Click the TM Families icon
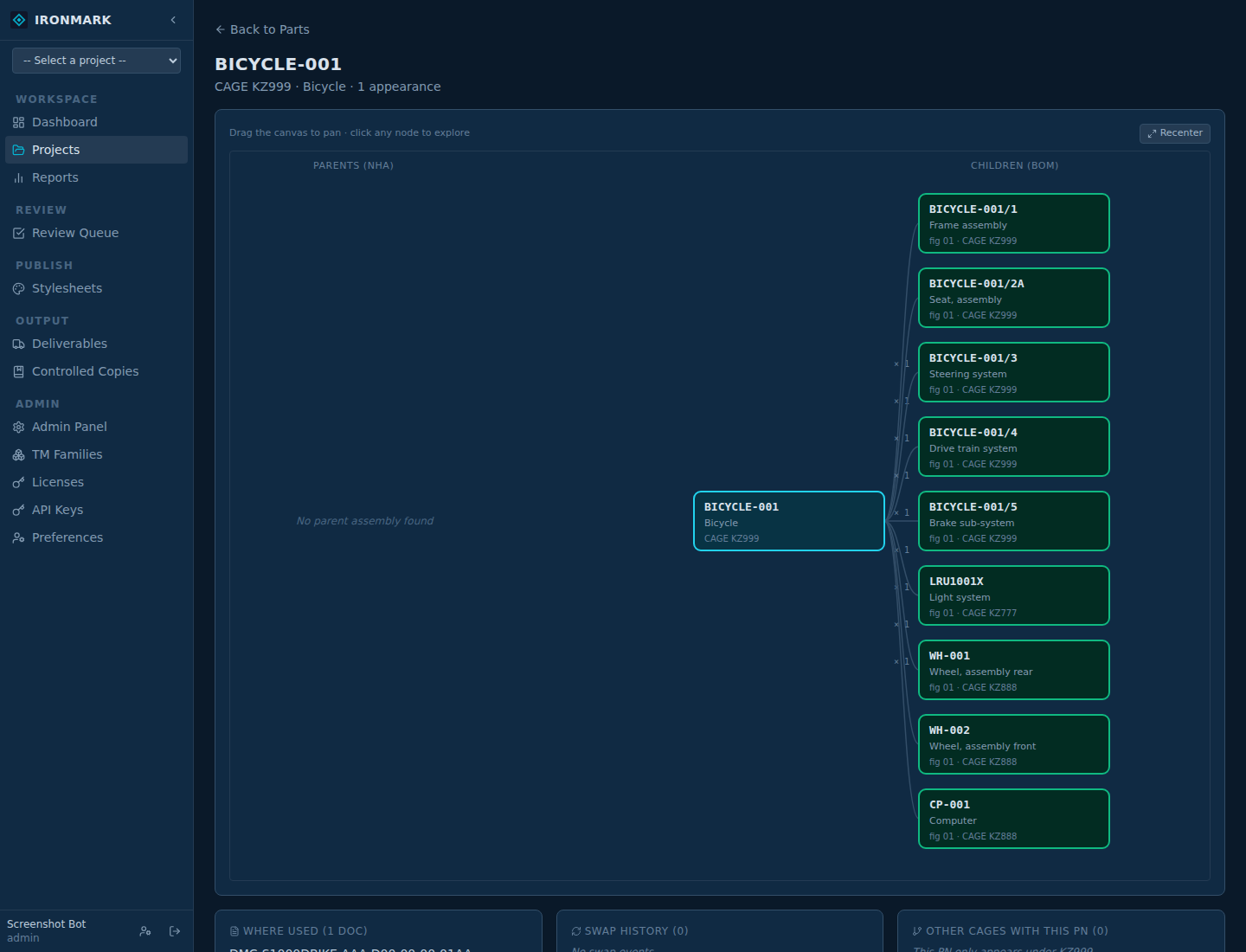The width and height of the screenshot is (1246, 952). [x=19, y=455]
